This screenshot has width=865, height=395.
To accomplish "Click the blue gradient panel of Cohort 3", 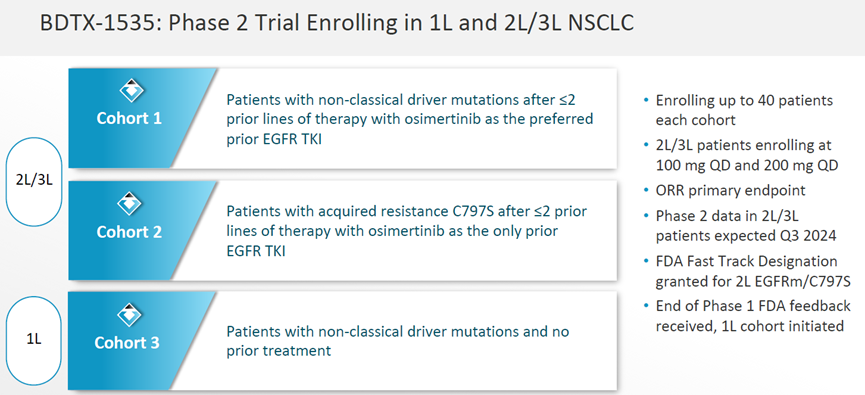I will pos(142,341).
